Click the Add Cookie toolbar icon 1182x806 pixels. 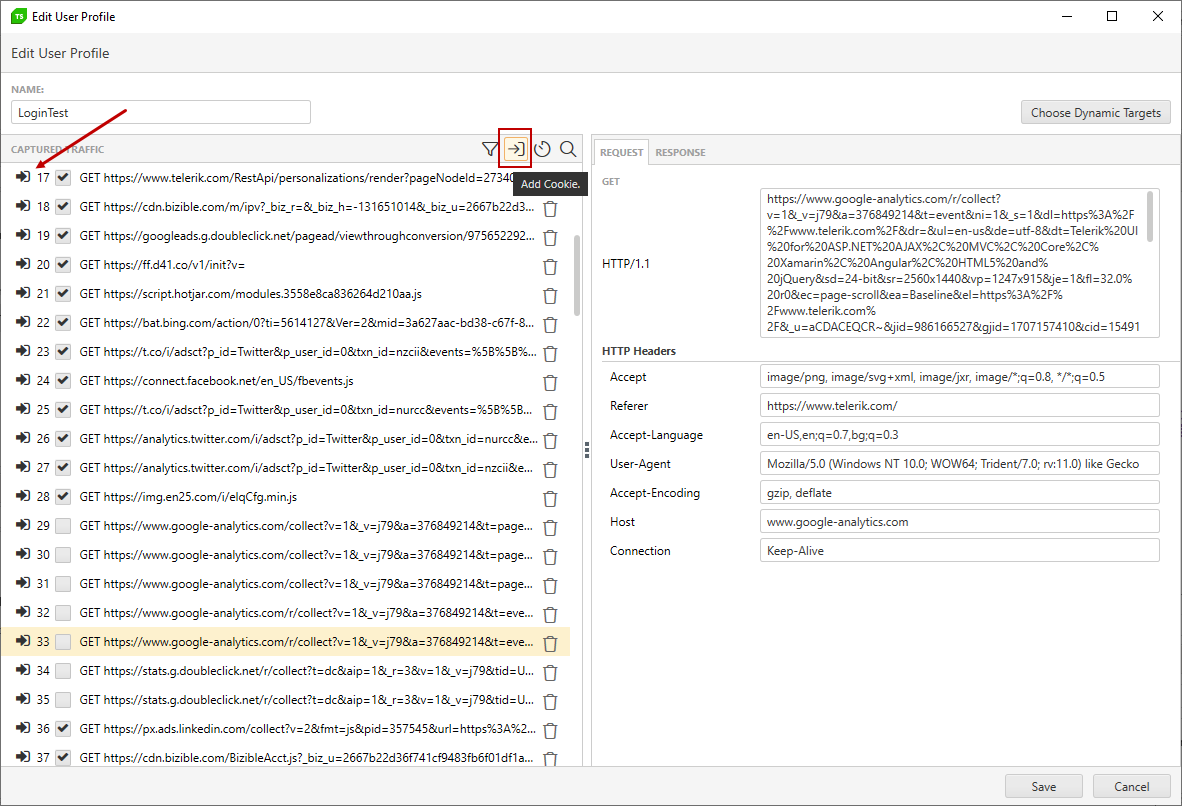516,149
